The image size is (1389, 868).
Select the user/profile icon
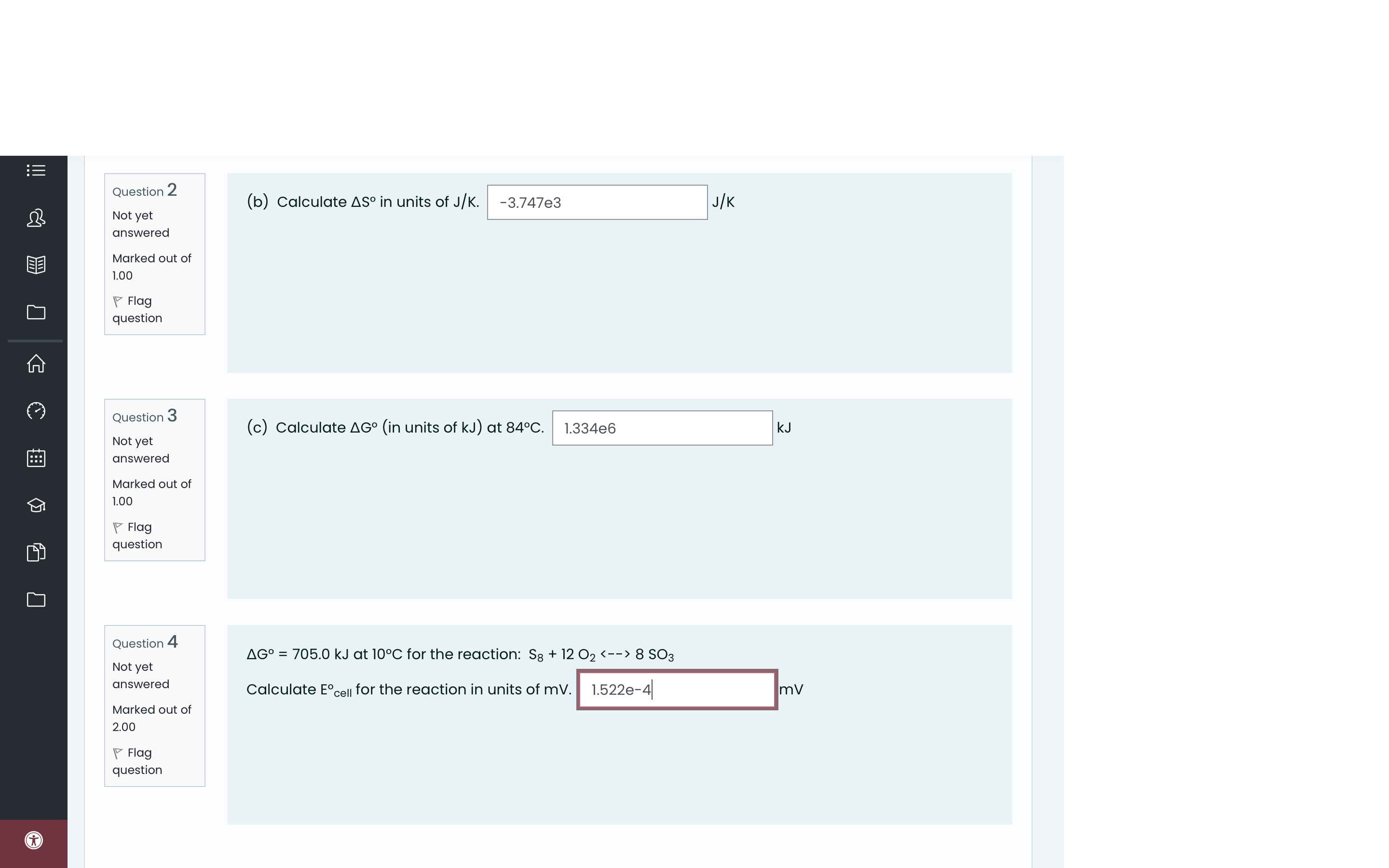click(36, 218)
